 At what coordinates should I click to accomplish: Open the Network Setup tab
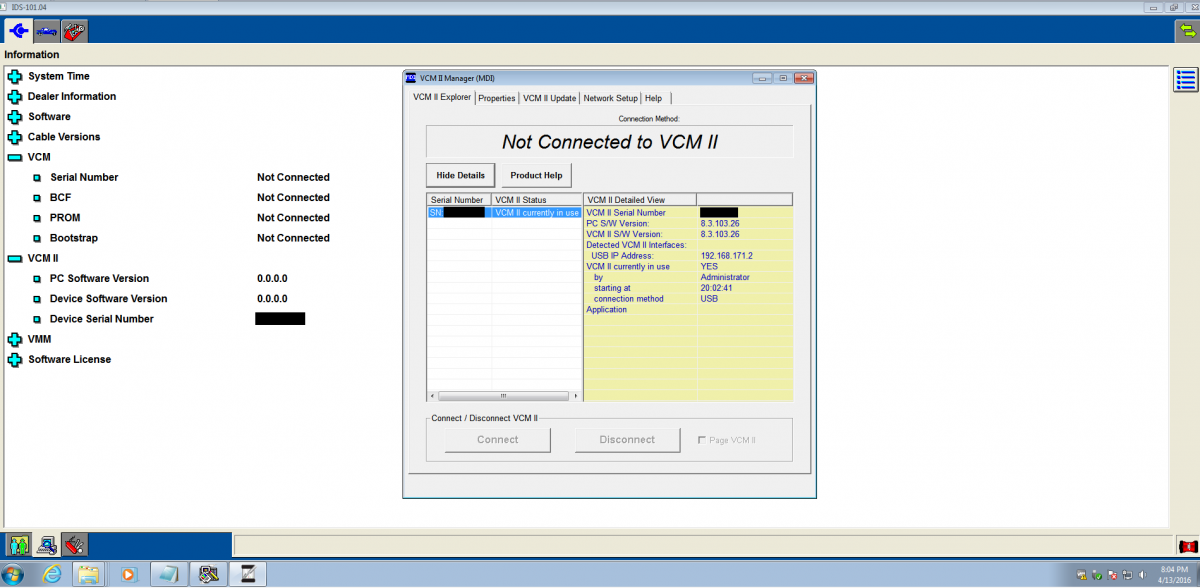(x=610, y=98)
